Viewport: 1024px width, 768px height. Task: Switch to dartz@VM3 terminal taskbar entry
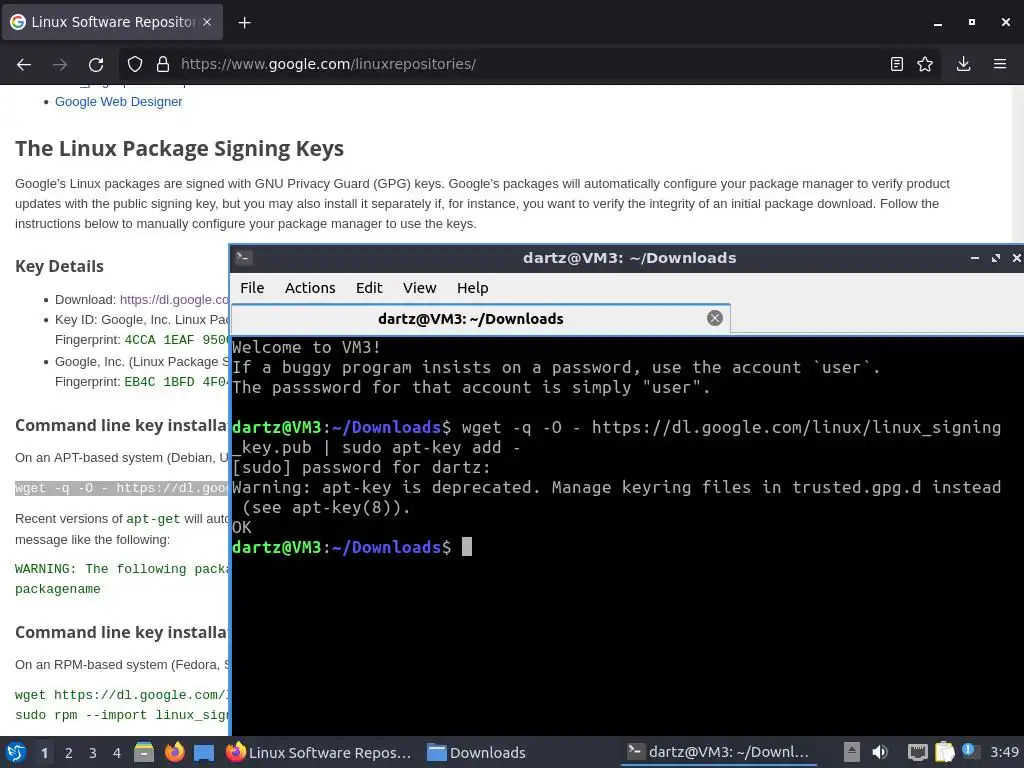718,752
